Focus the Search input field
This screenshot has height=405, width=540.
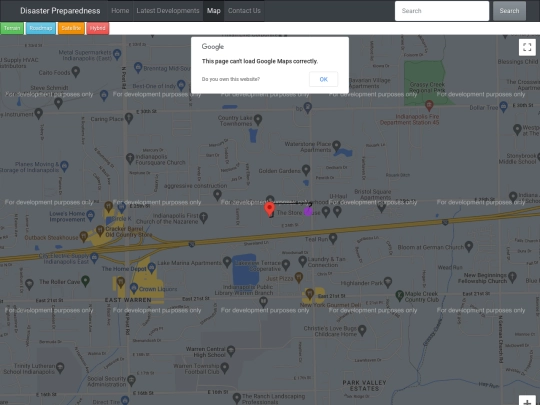click(x=442, y=11)
